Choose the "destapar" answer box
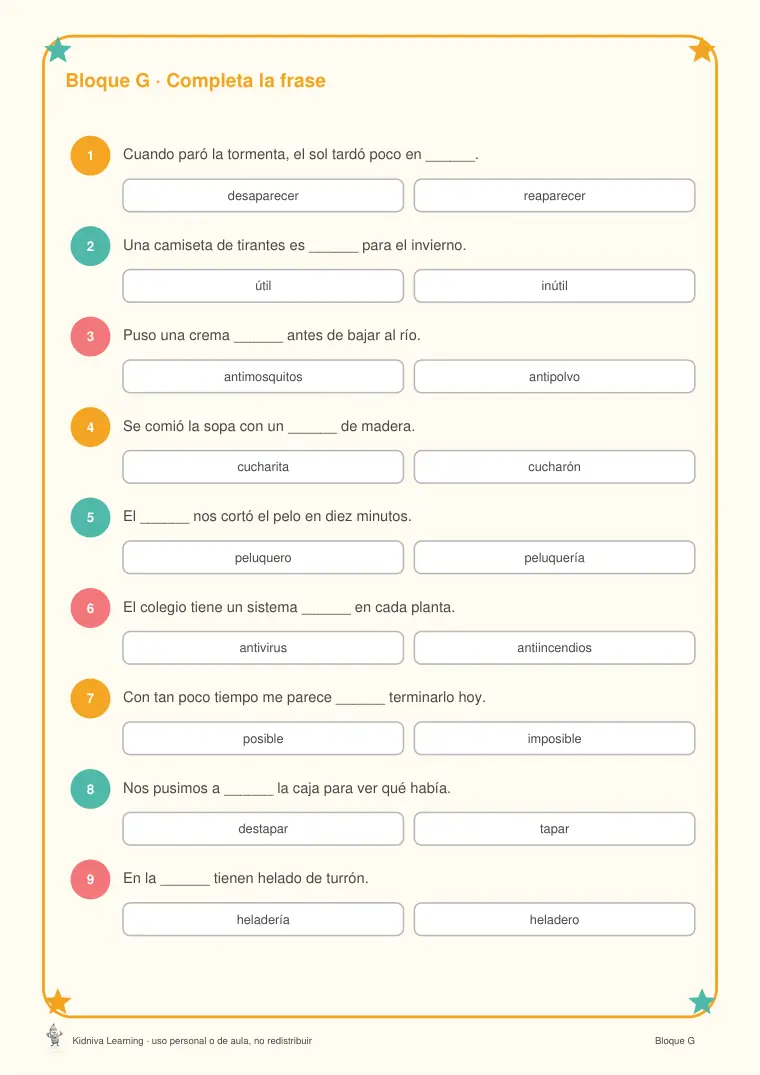The height and width of the screenshot is (1075, 760). point(263,829)
